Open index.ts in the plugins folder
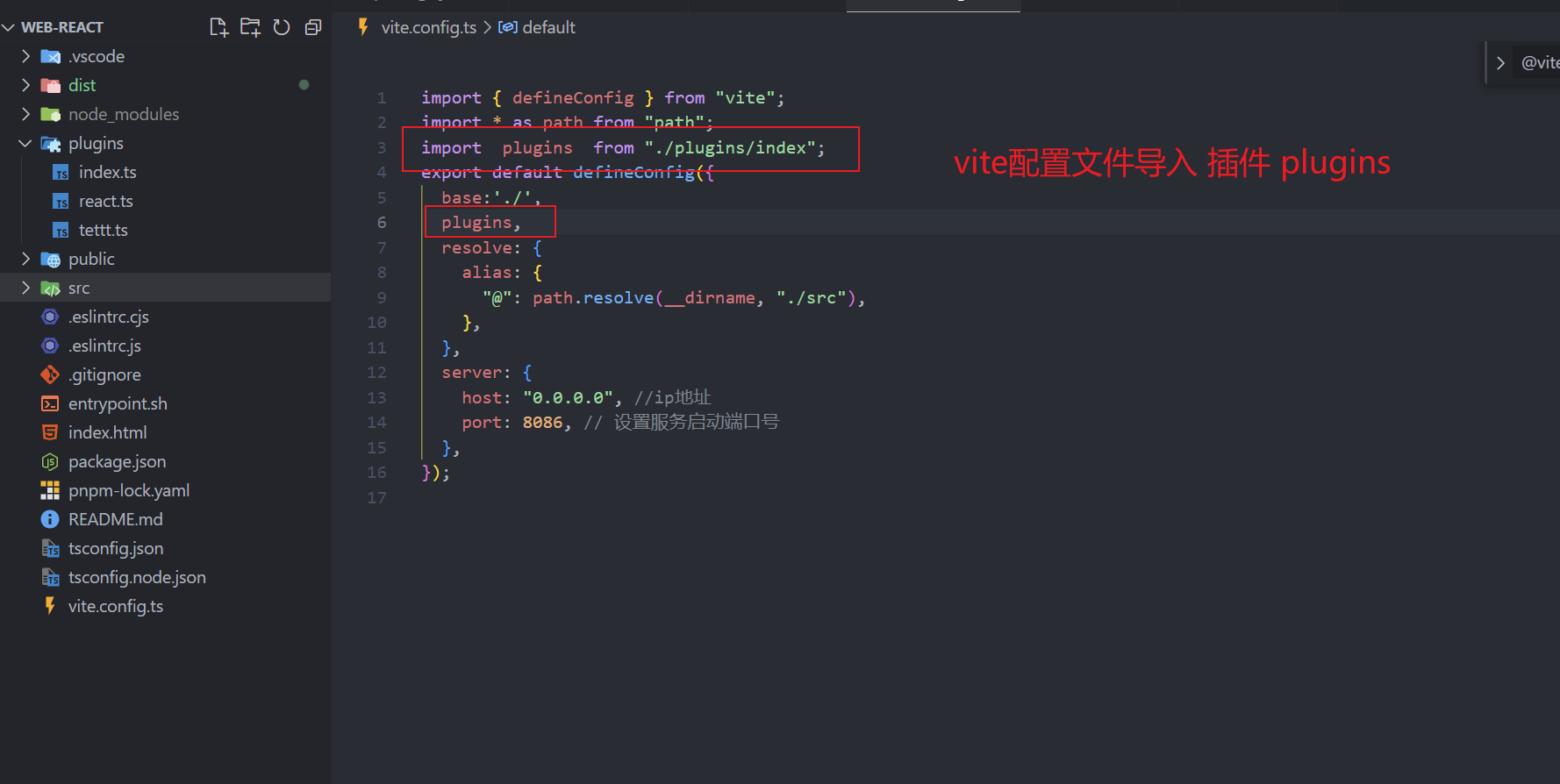 tap(107, 172)
